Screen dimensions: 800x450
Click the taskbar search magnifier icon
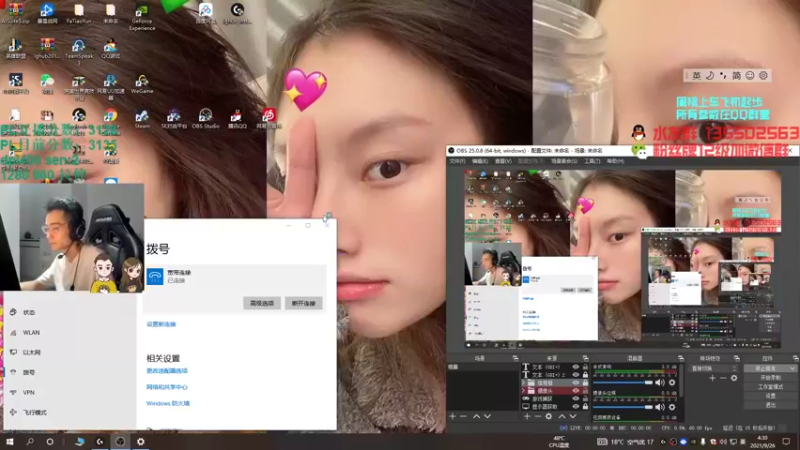pyautogui.click(x=30, y=441)
